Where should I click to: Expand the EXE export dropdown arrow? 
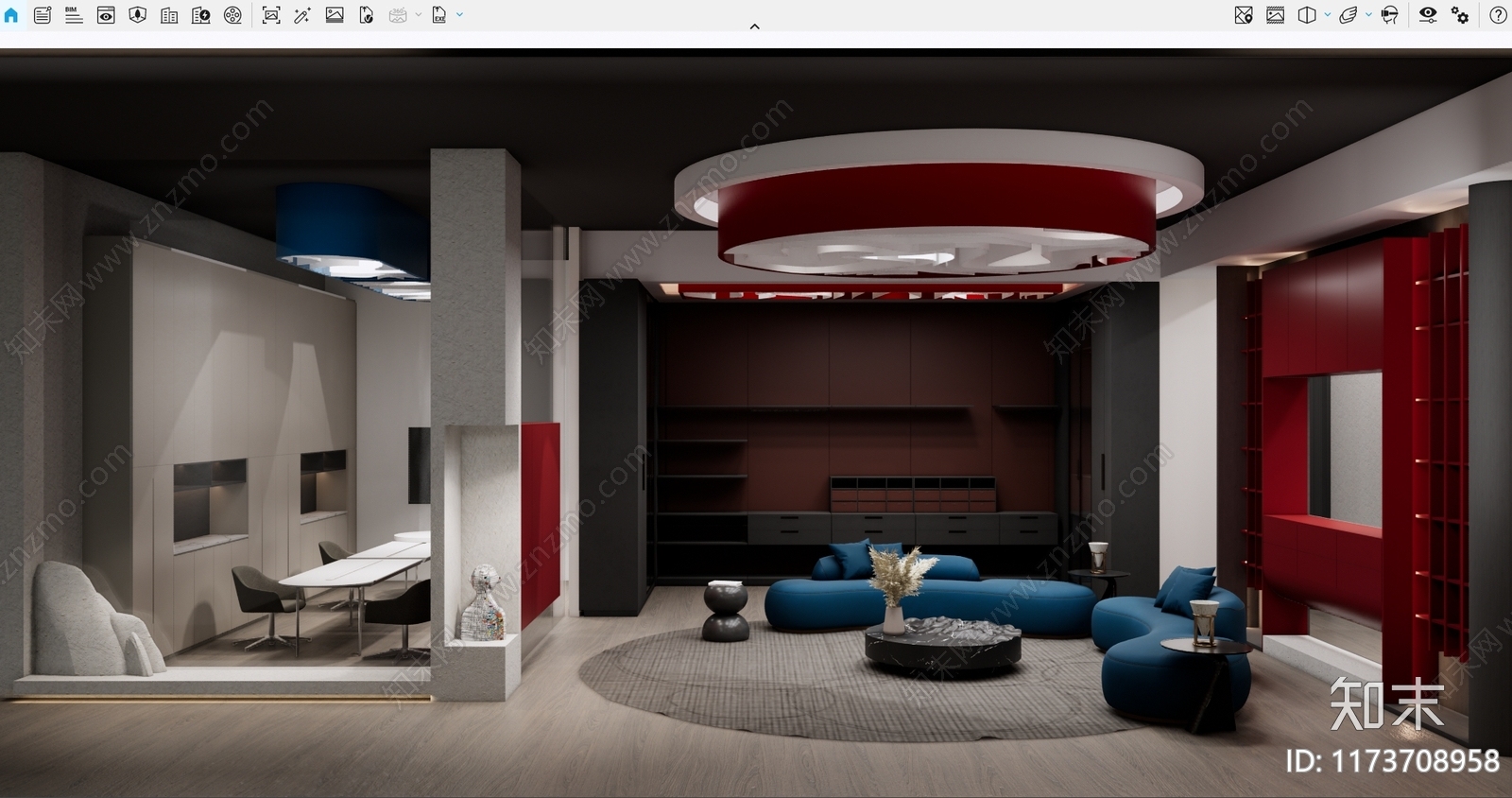(x=460, y=15)
